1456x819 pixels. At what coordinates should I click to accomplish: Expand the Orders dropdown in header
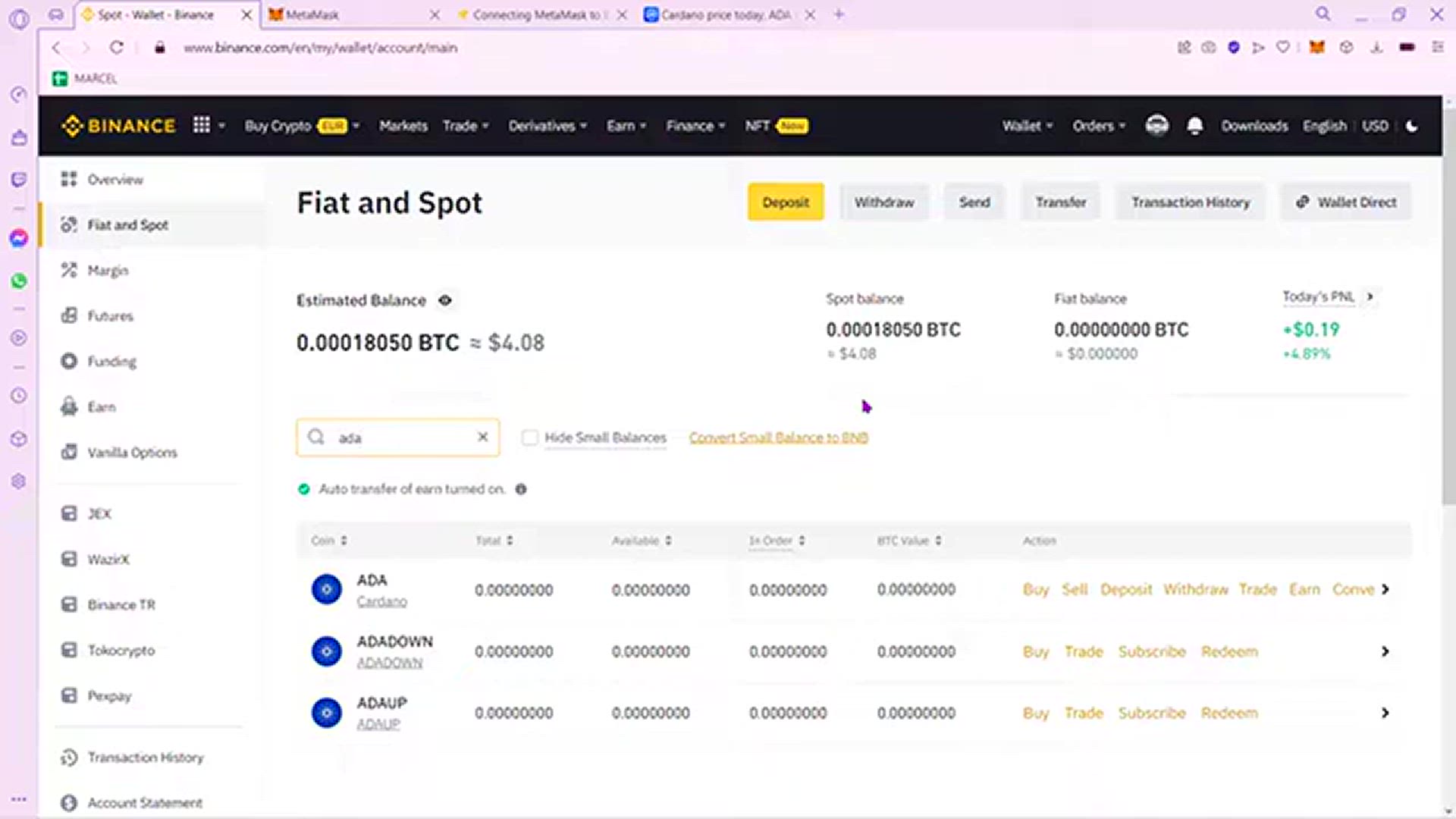pos(1099,126)
